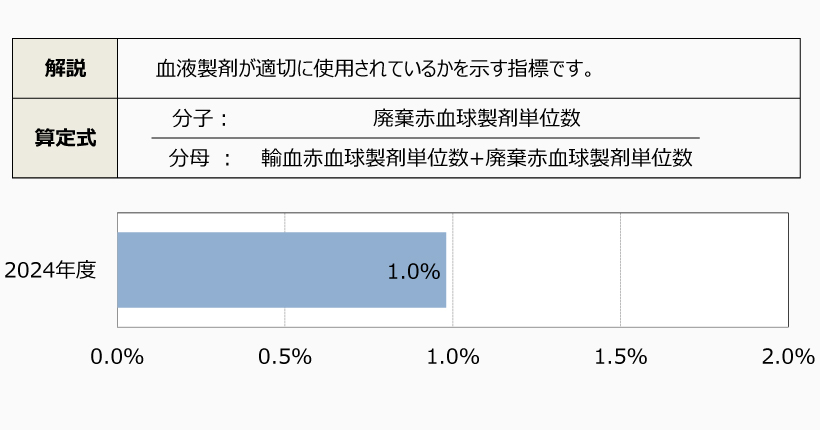Click the 0.5% axis label
This screenshot has height=430, width=820.
point(285,357)
